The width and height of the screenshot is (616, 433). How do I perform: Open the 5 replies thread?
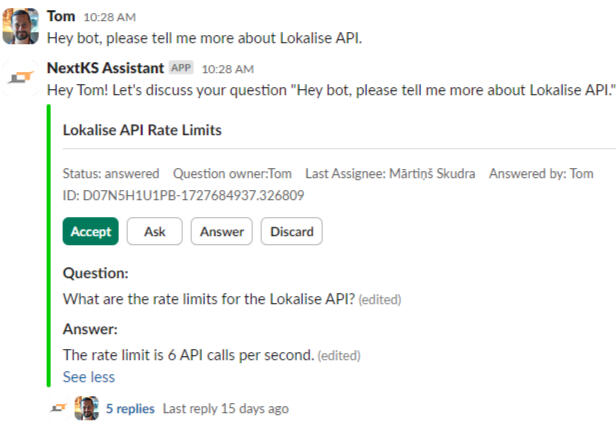(x=130, y=408)
